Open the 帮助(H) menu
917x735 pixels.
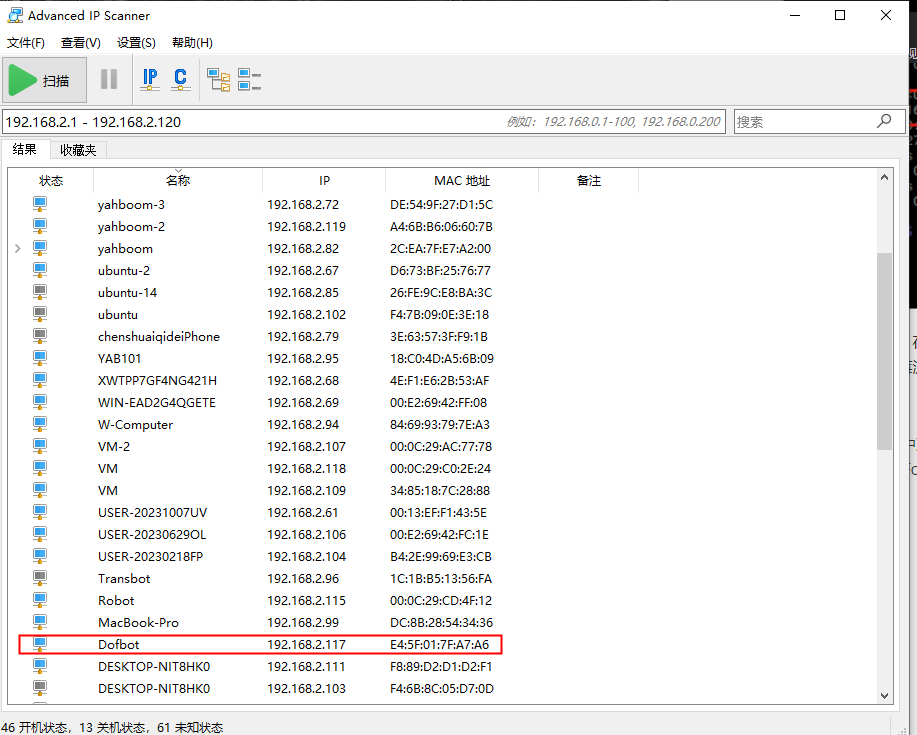192,43
